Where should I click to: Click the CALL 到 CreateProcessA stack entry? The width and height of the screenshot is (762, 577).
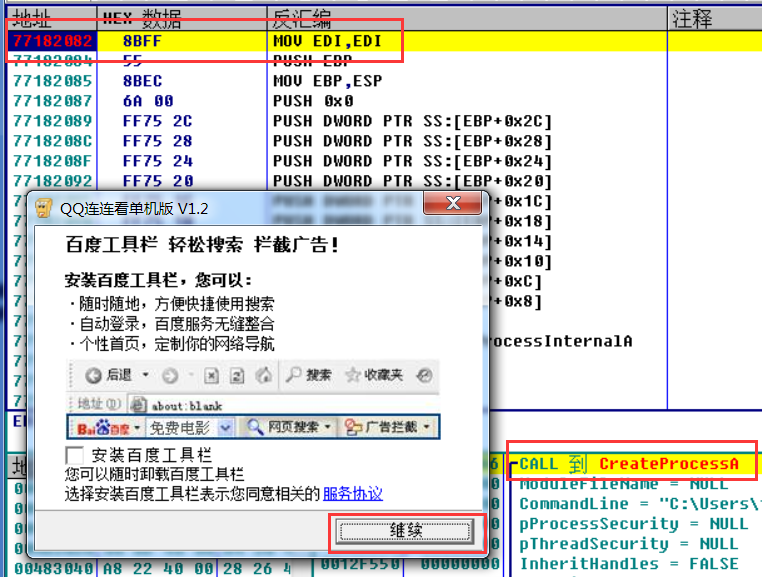click(x=629, y=464)
